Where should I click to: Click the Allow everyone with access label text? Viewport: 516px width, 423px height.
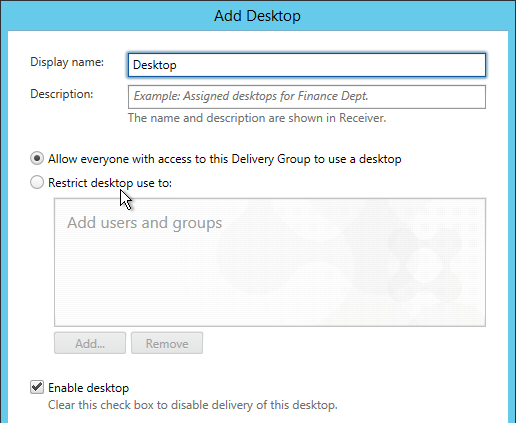click(x=225, y=159)
